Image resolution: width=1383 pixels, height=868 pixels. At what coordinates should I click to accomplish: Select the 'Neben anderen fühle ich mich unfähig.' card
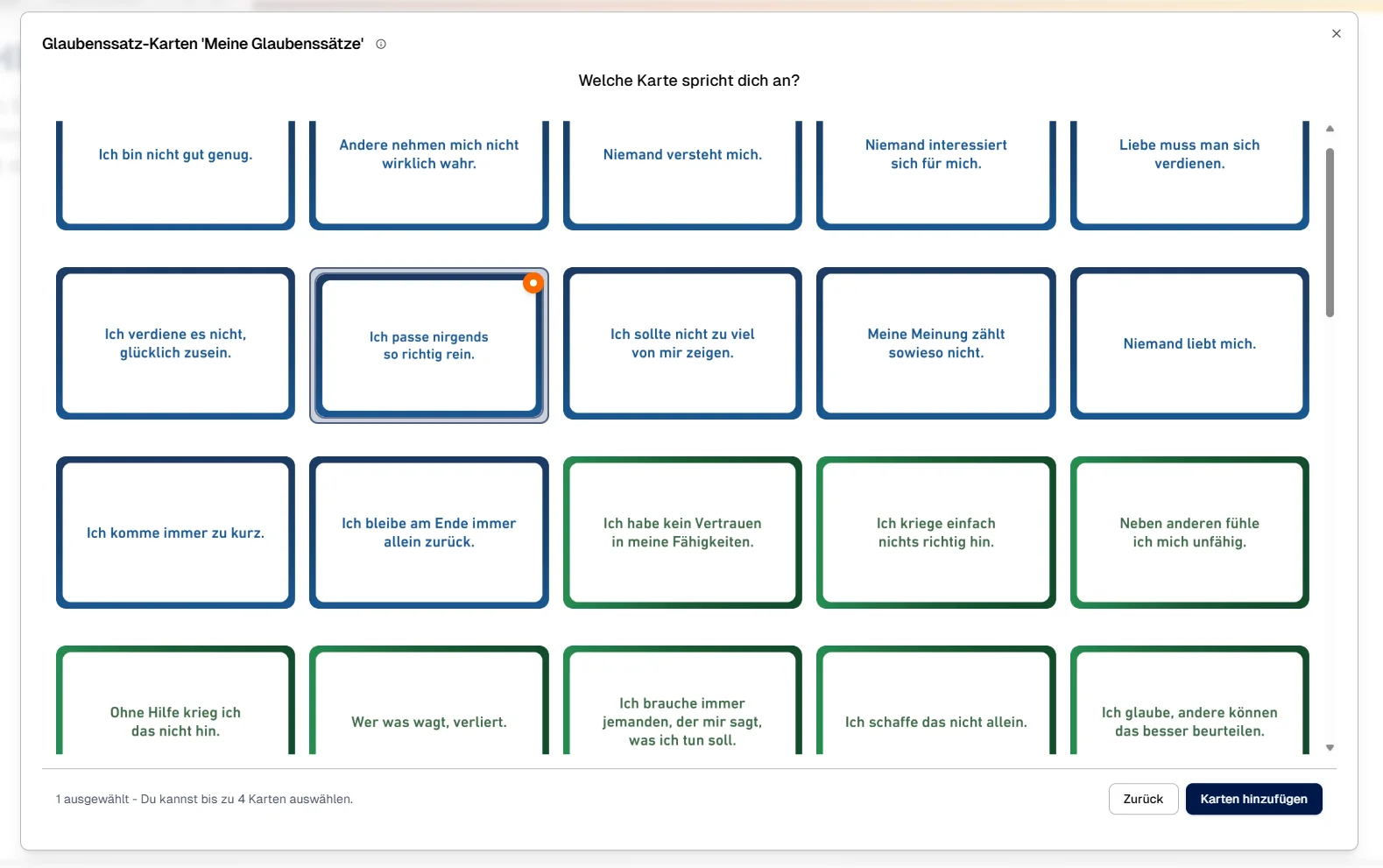(x=1189, y=533)
